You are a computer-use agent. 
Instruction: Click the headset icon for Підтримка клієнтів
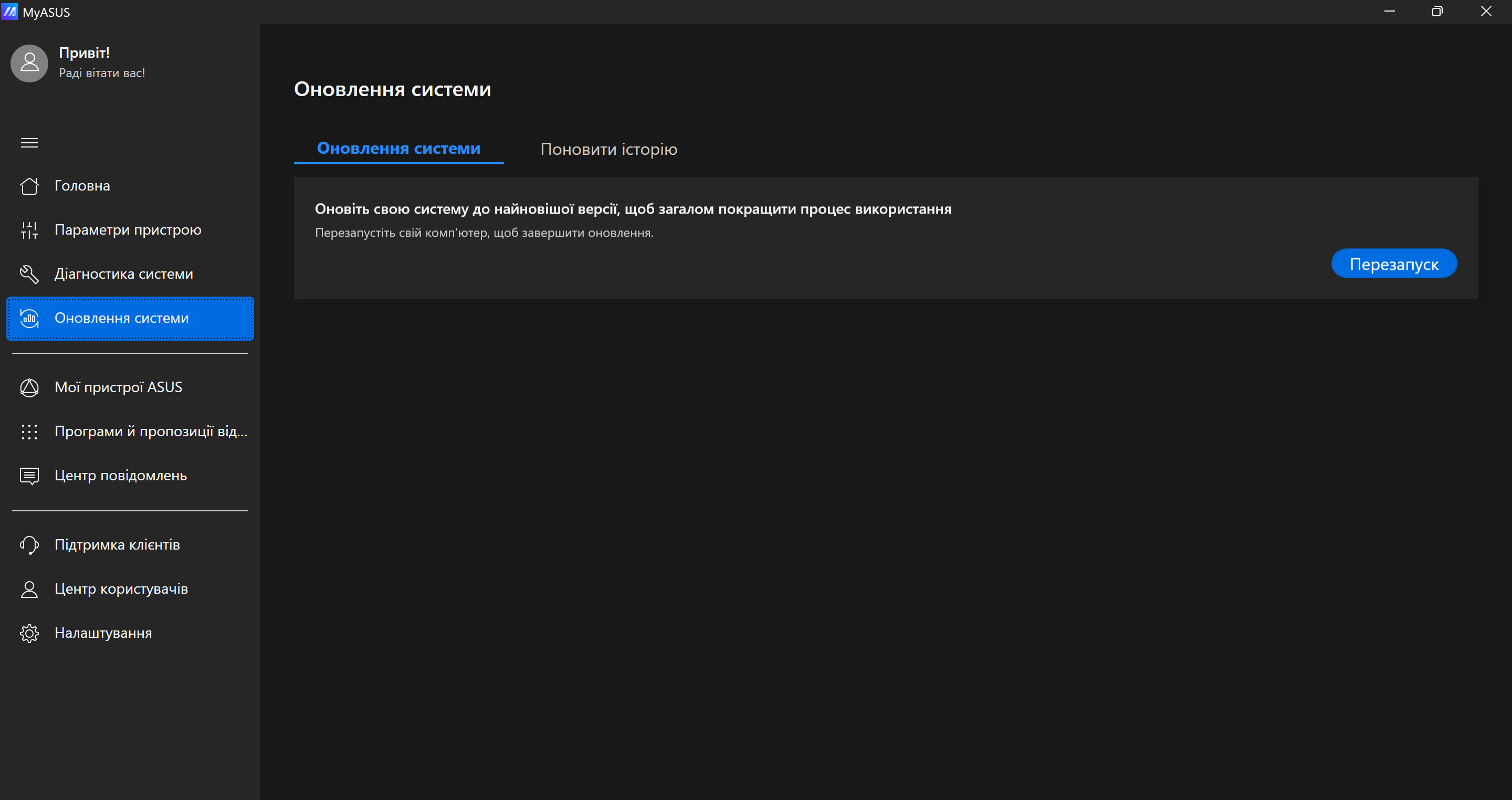(29, 545)
